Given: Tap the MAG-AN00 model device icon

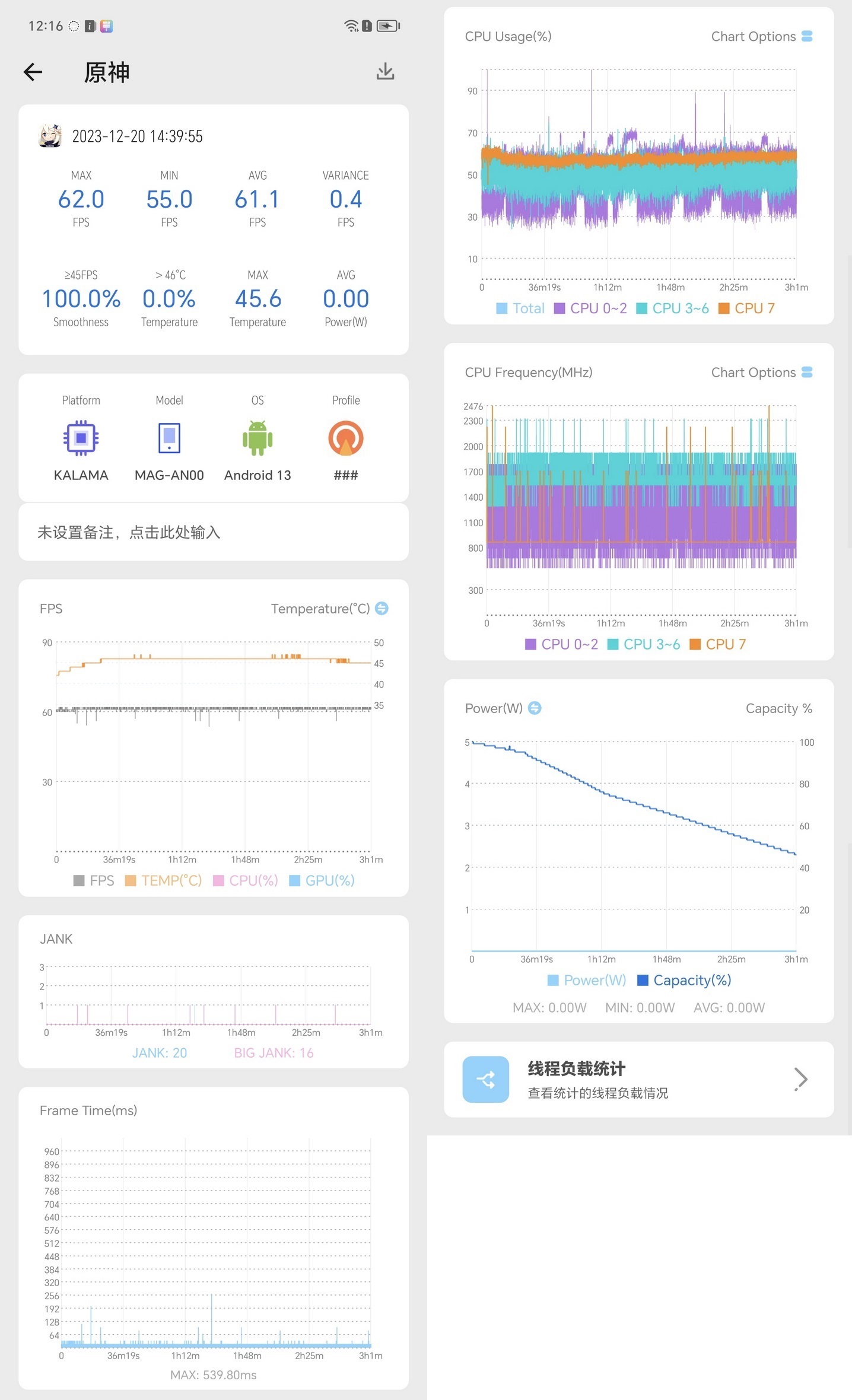Looking at the screenshot, I should (169, 438).
